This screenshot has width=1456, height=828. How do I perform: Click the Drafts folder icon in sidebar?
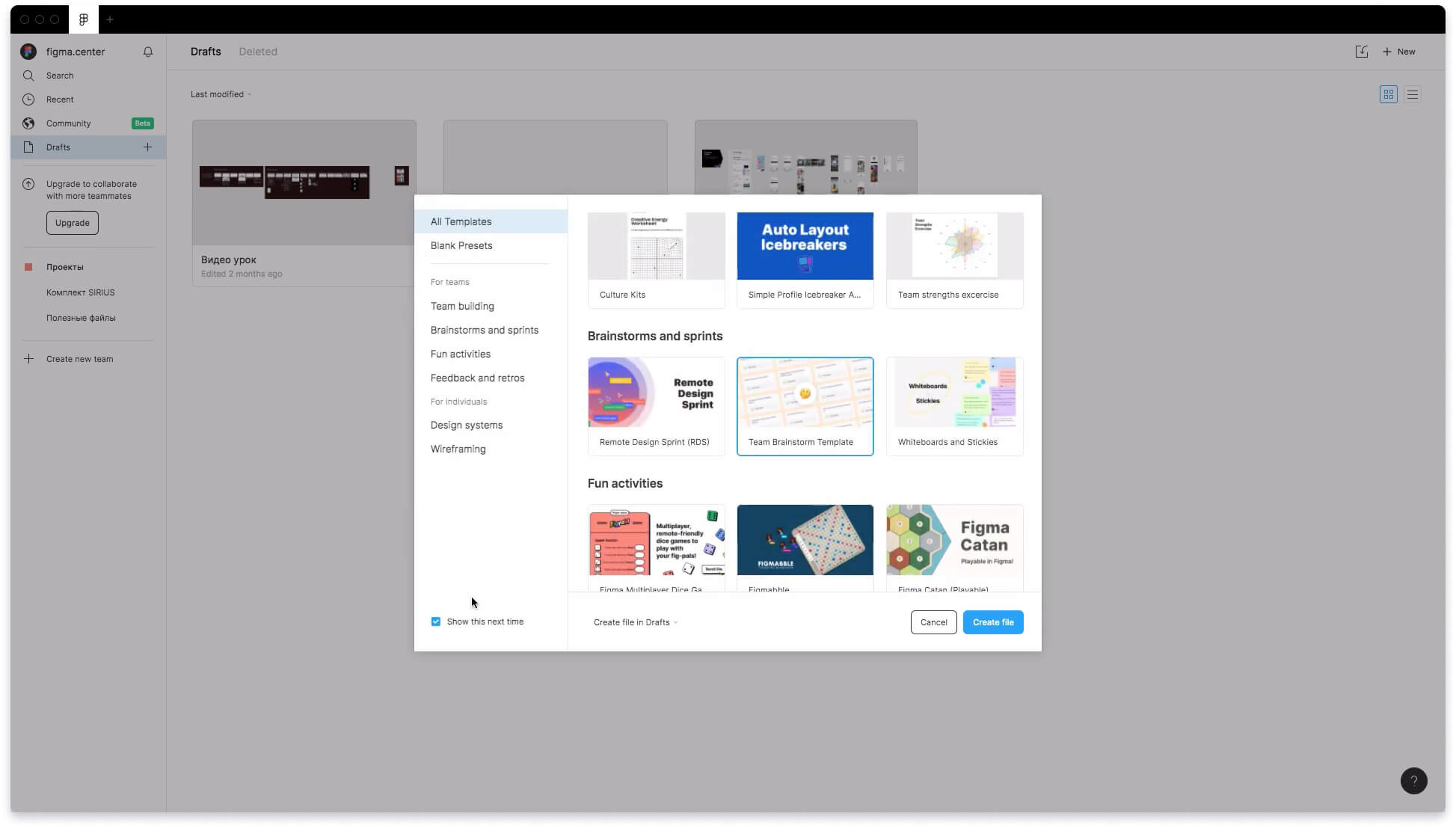tap(28, 147)
